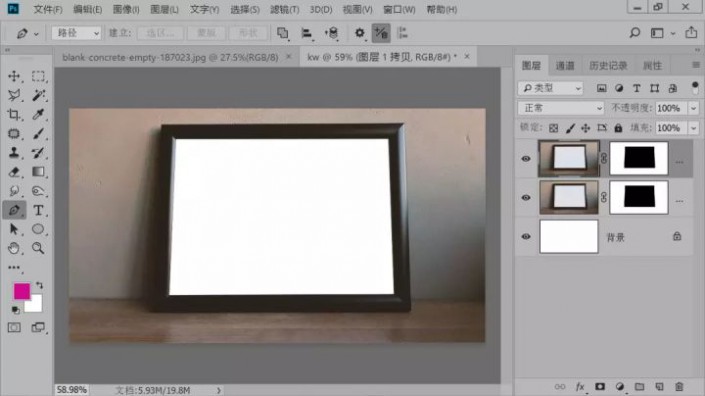Select the Lasso tool
Viewport: 705px width, 396px height.
[x=14, y=95]
